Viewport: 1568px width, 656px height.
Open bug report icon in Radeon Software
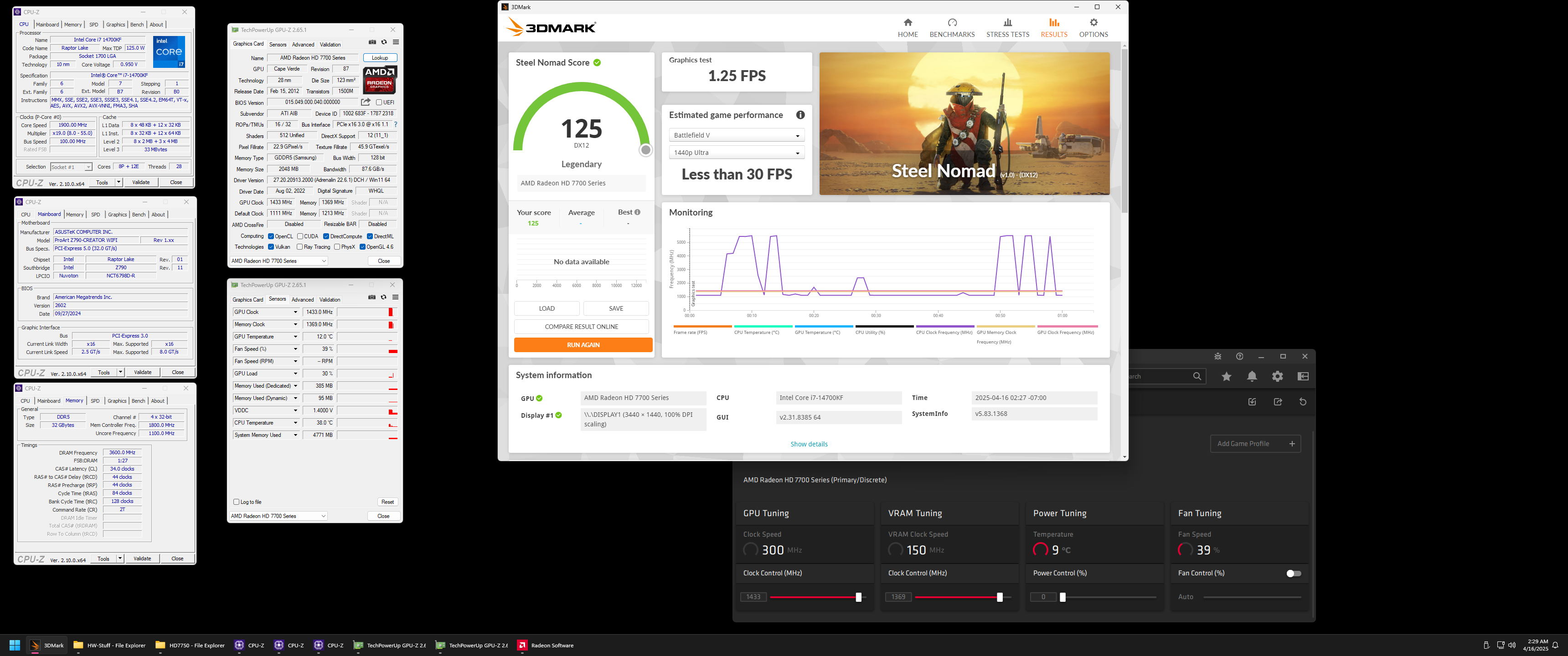tap(1217, 357)
